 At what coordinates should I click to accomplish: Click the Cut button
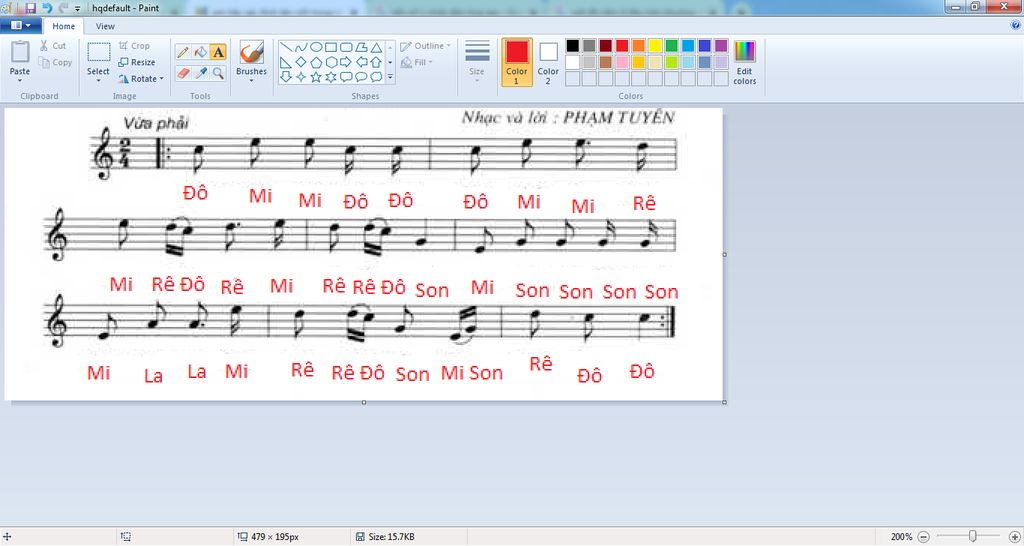click(53, 46)
